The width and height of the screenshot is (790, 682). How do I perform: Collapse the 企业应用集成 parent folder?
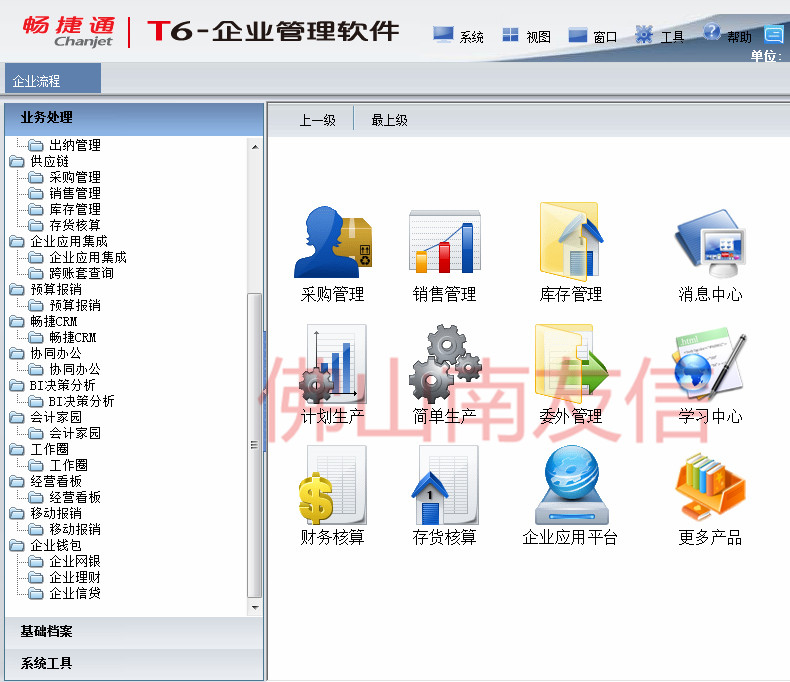[x=17, y=241]
